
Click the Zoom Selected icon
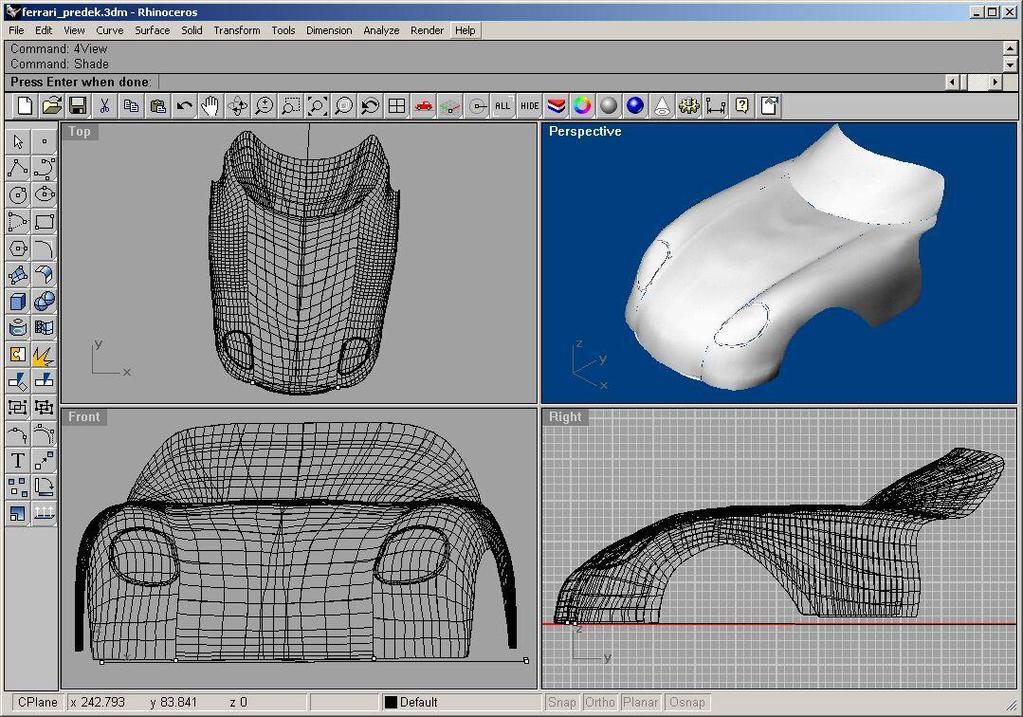coord(344,106)
